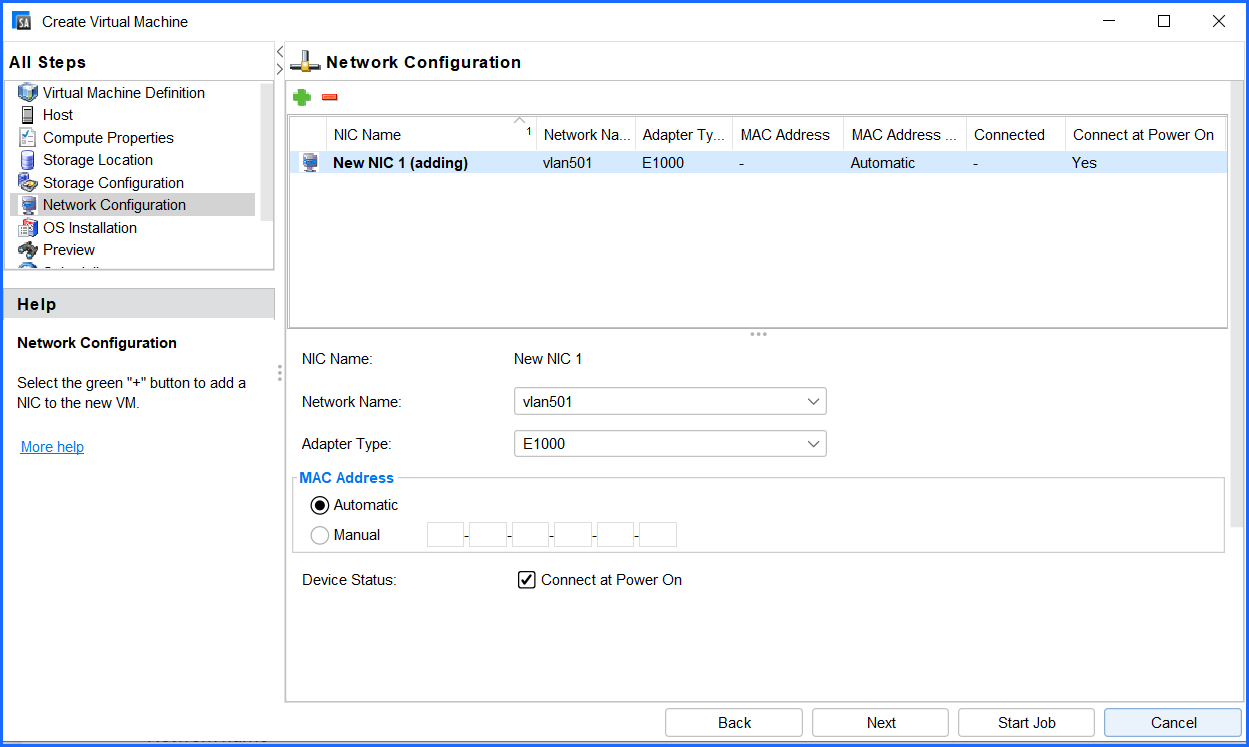Click the Host step icon
Screen dimensions: 1249x747
(x=28, y=115)
